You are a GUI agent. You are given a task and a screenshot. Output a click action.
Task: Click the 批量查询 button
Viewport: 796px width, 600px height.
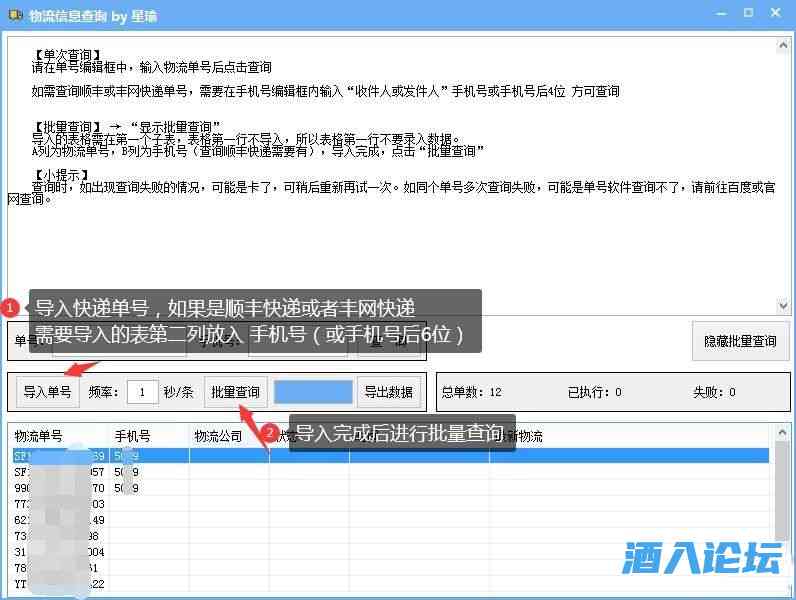click(236, 392)
